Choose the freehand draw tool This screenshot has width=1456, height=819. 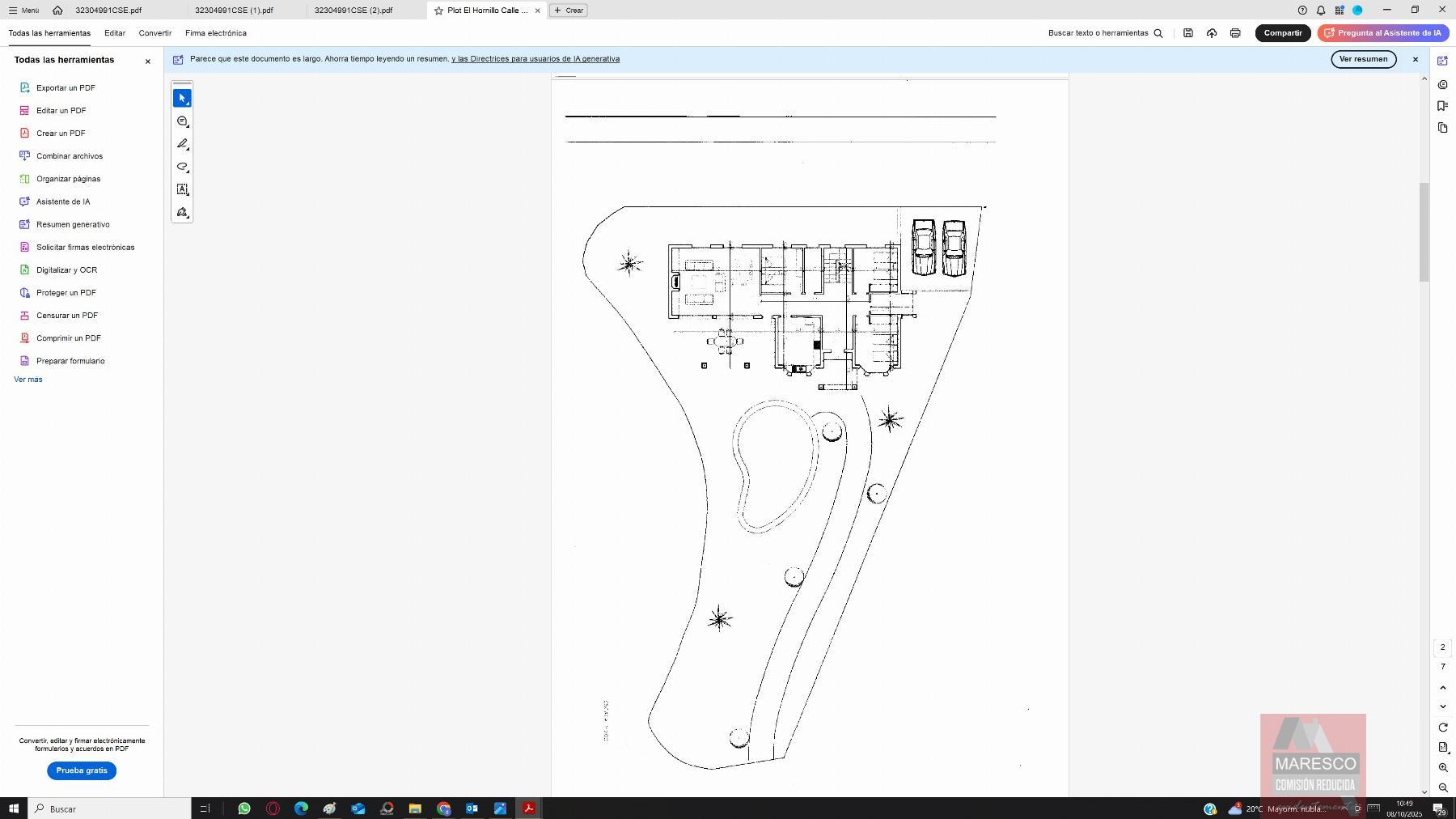click(x=182, y=167)
